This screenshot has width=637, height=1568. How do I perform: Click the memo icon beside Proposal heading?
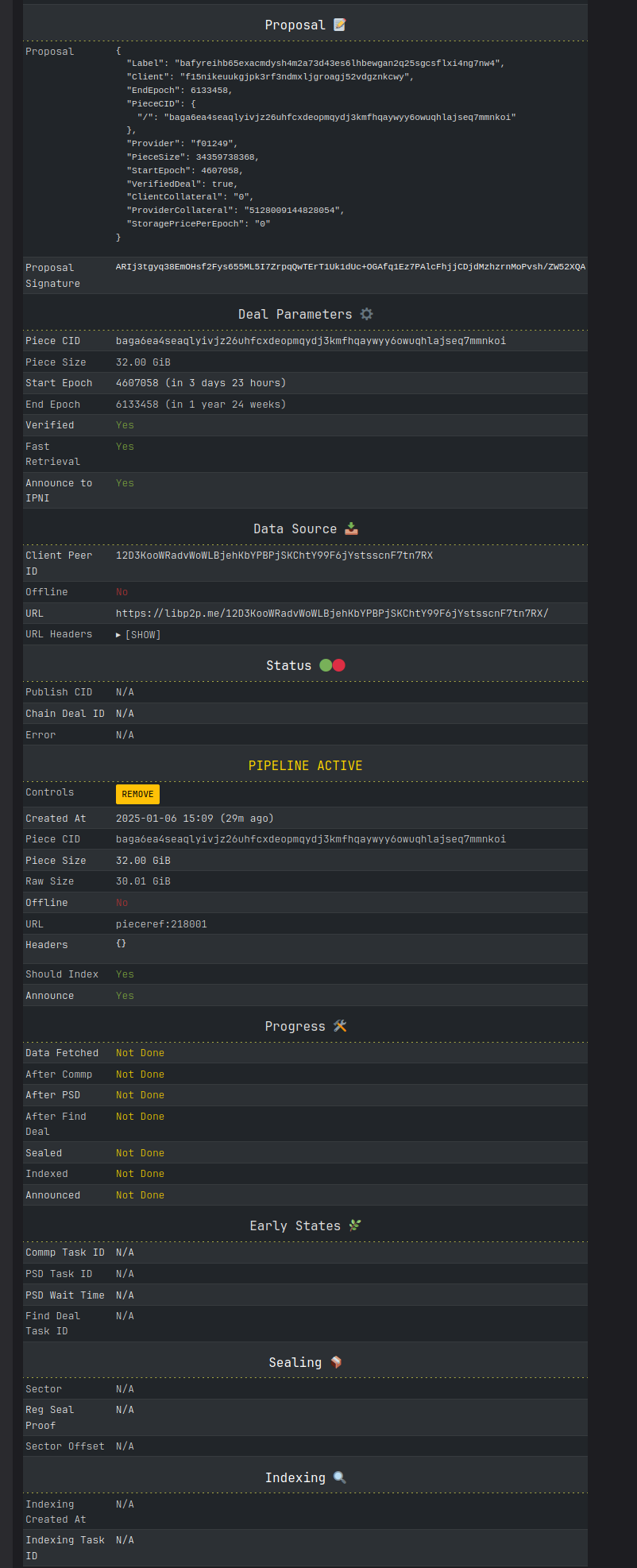(x=340, y=25)
